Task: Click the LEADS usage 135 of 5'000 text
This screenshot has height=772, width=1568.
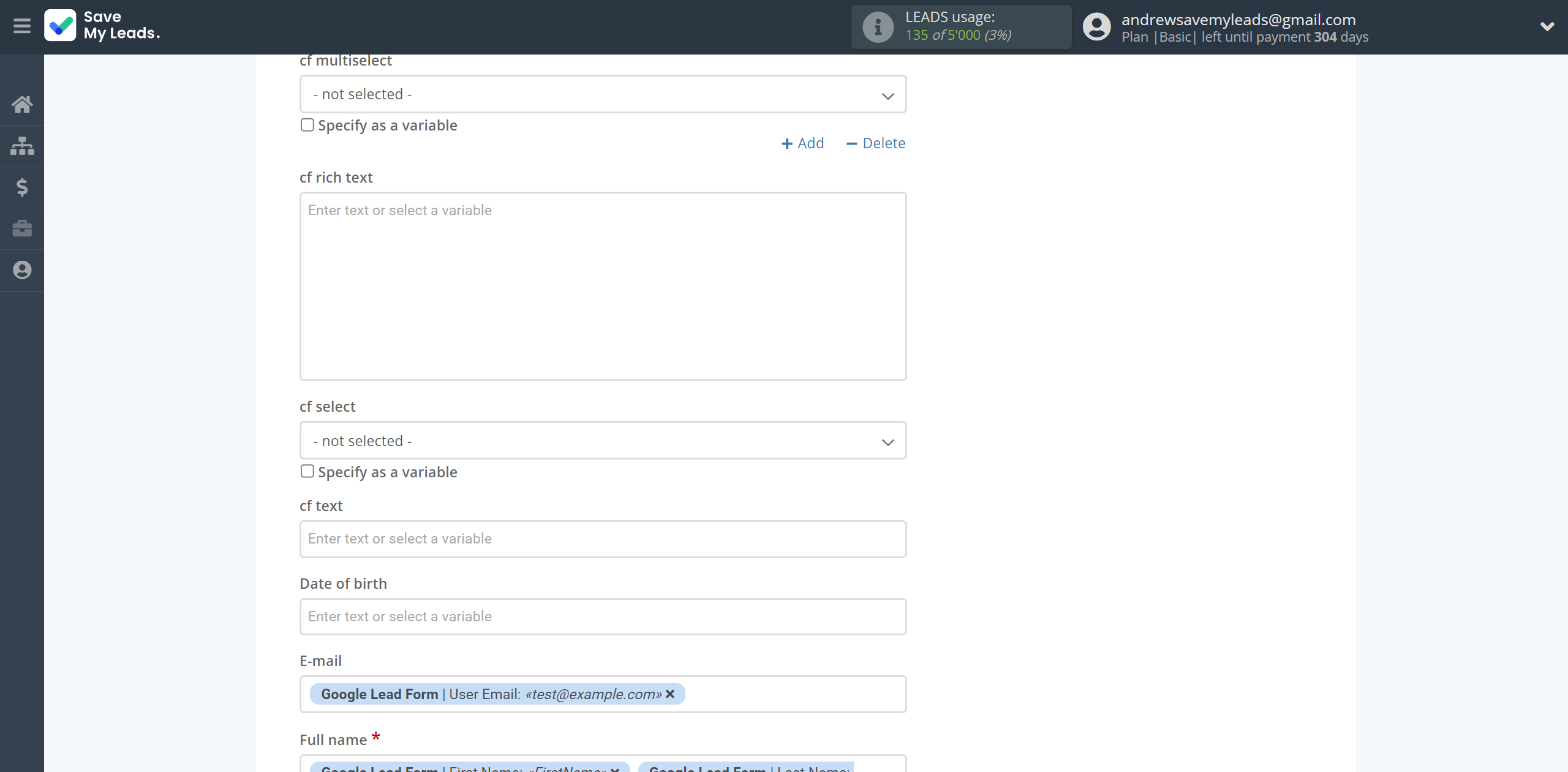Action: tap(959, 35)
